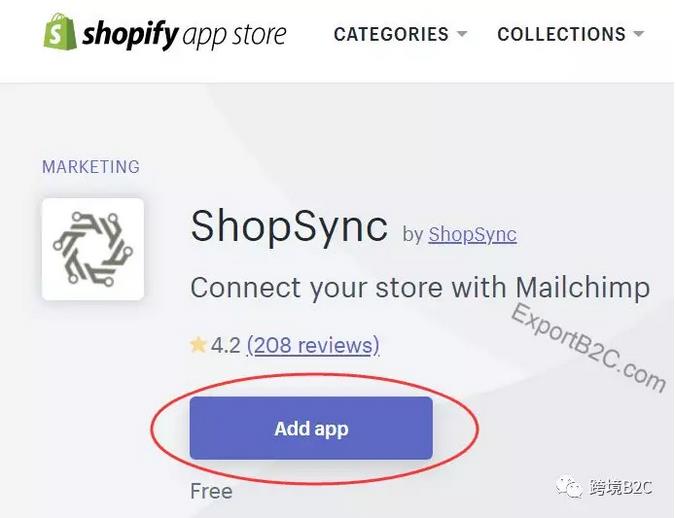The width and height of the screenshot is (676, 518).
Task: Open the ShopSync developer link
Action: pos(473,234)
